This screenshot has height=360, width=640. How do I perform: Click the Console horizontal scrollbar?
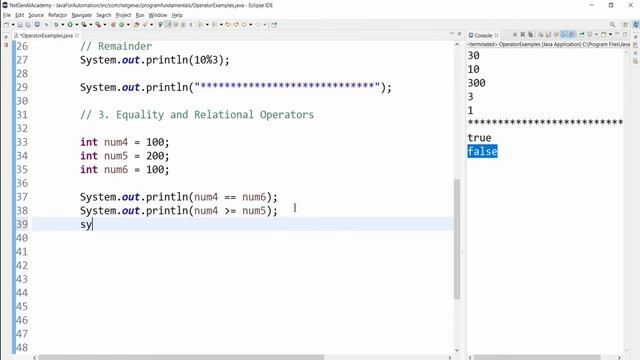click(537, 357)
